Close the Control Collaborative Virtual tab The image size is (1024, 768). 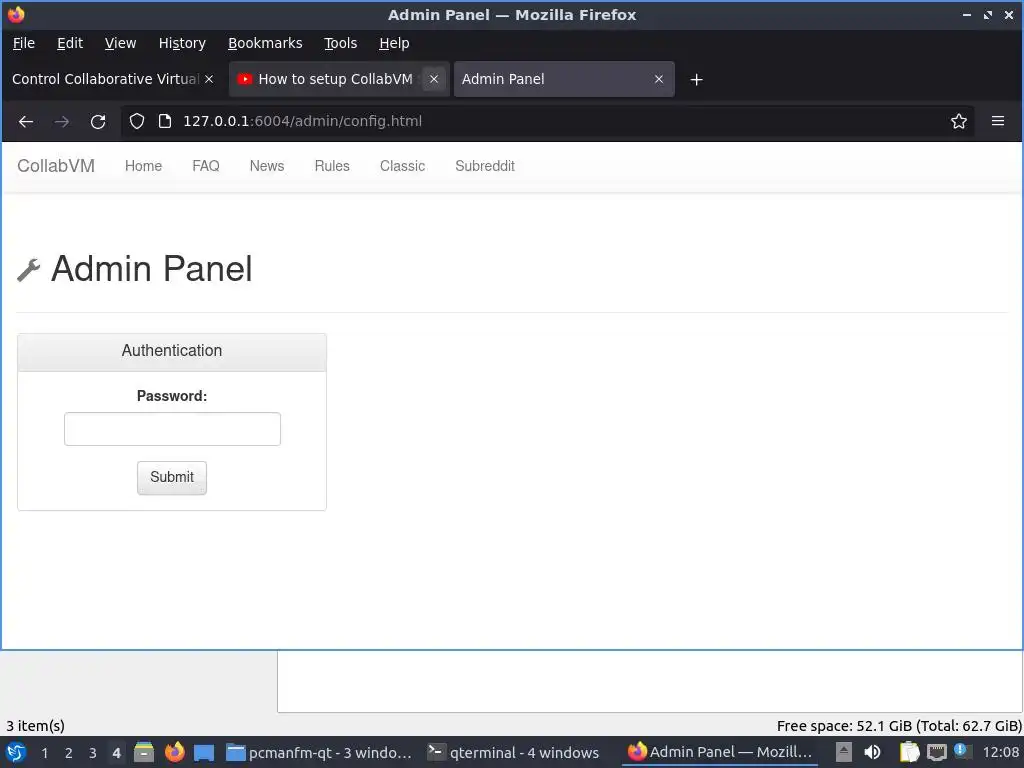(209, 79)
